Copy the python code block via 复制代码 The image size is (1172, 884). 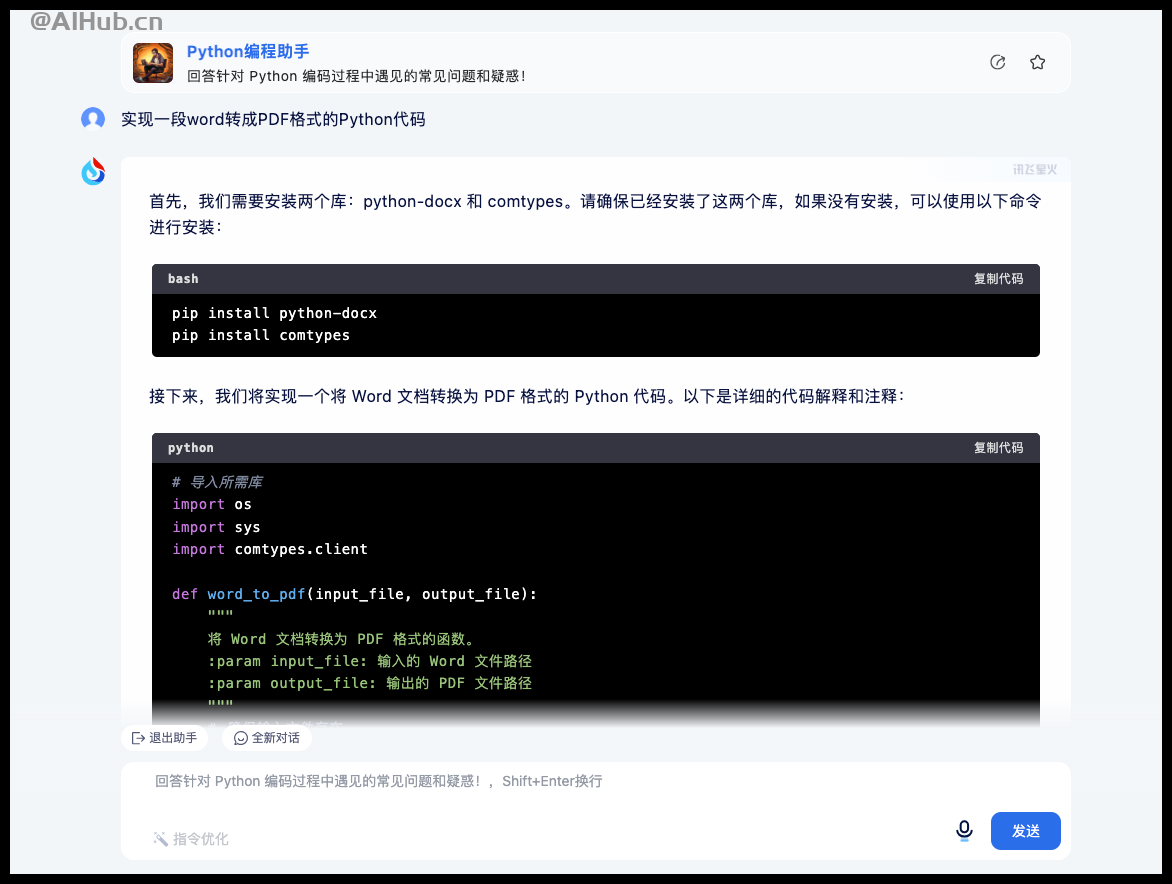998,448
